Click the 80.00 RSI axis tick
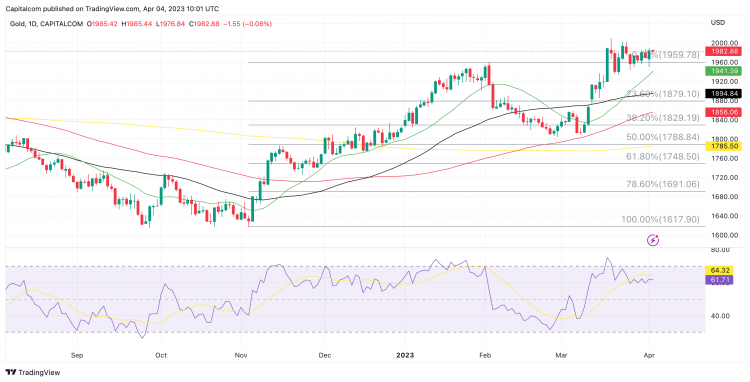Viewport: 750px width, 382px height. 720,250
